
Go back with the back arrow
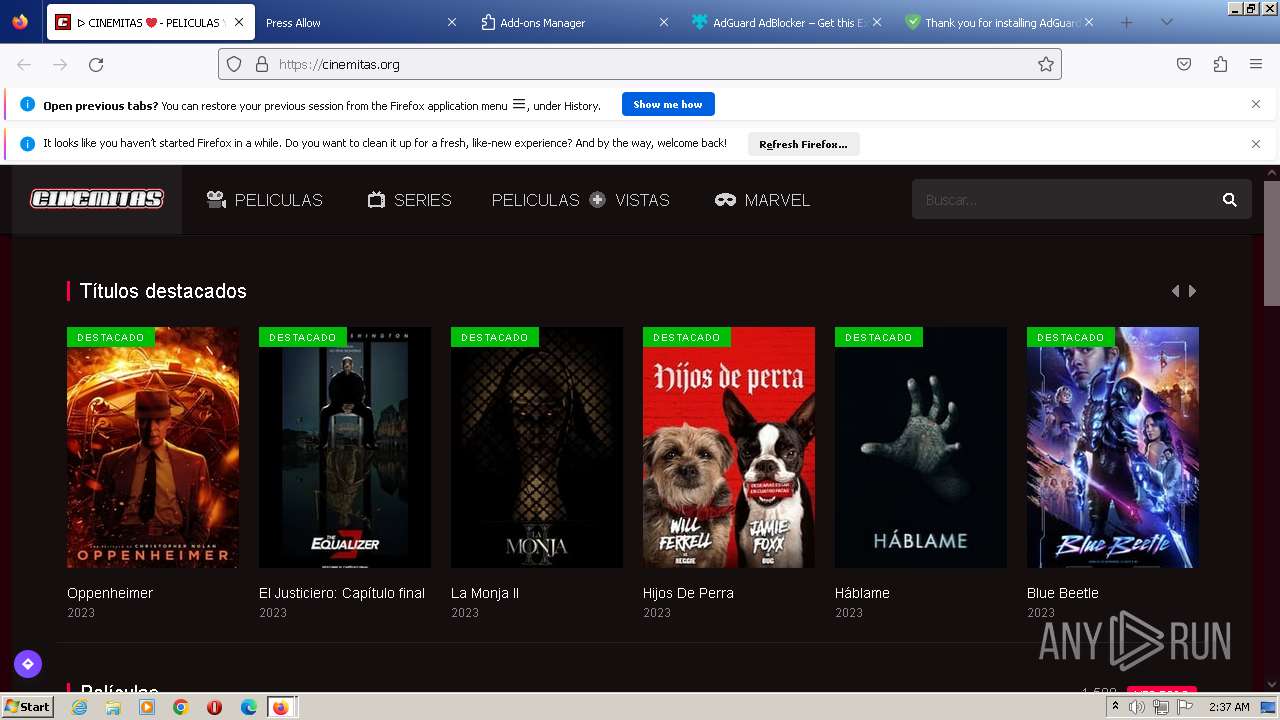pyautogui.click(x=24, y=64)
